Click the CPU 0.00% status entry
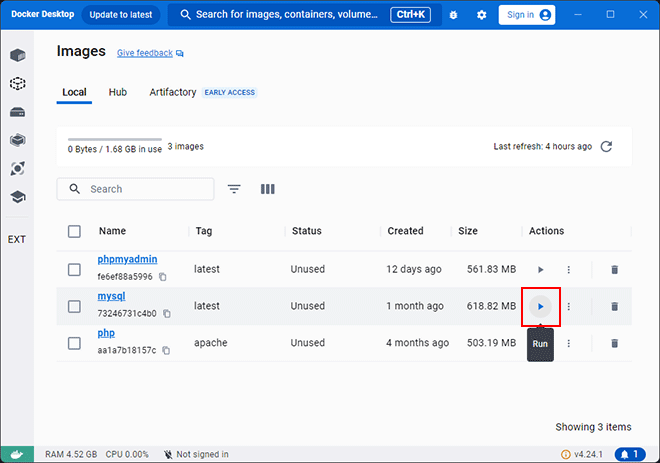This screenshot has width=660, height=463. (x=127, y=455)
